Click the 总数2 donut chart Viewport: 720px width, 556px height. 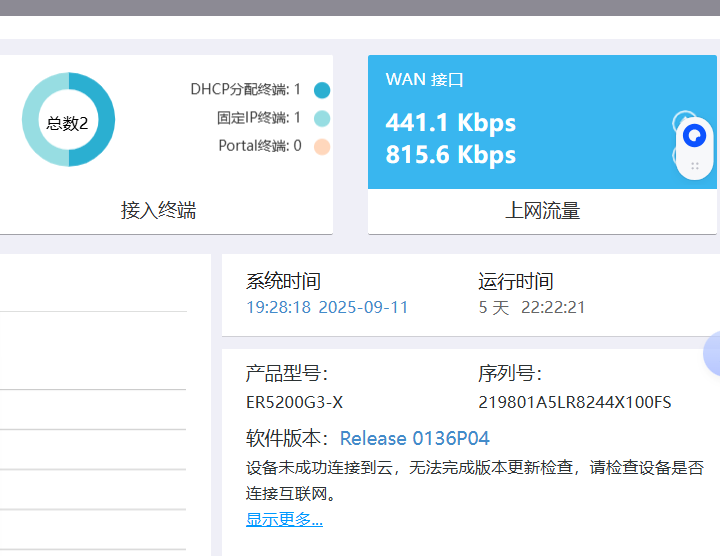pyautogui.click(x=68, y=119)
